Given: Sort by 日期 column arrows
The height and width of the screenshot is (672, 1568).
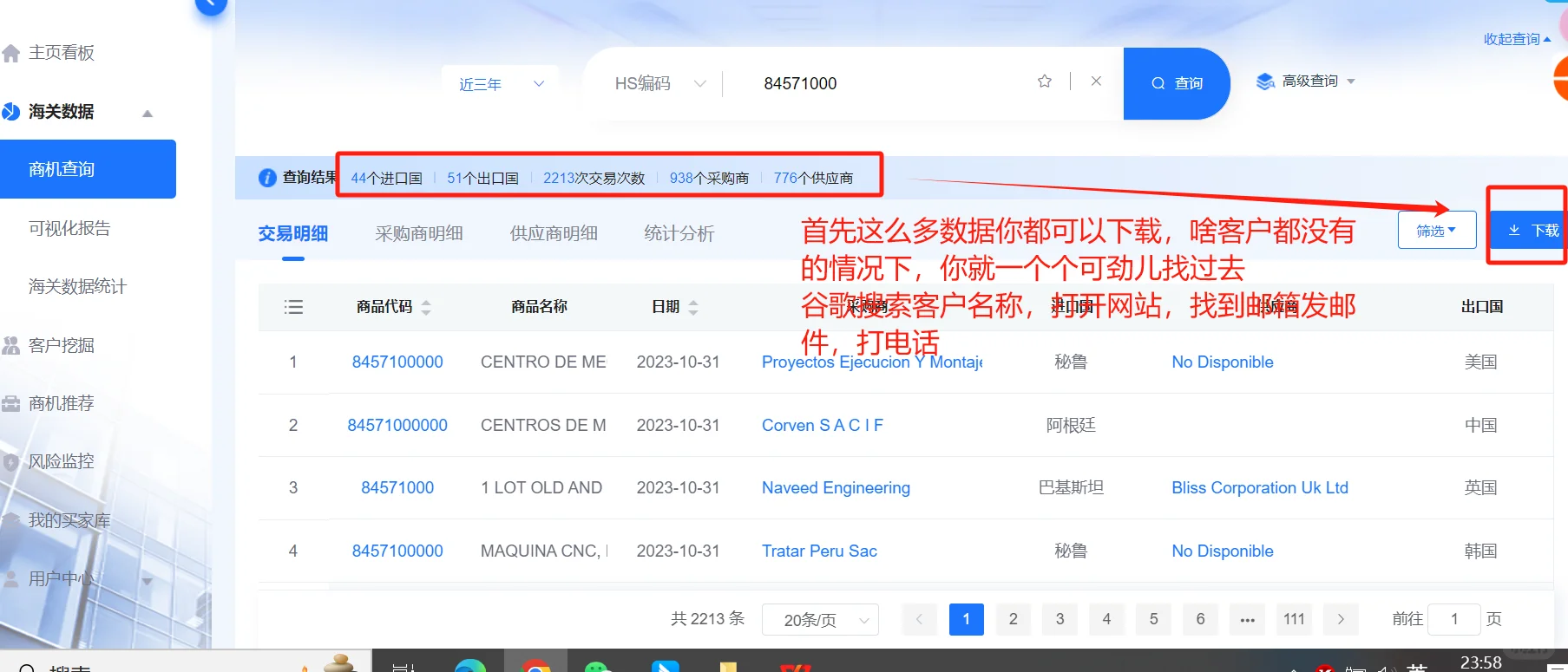Looking at the screenshot, I should pyautogui.click(x=693, y=307).
